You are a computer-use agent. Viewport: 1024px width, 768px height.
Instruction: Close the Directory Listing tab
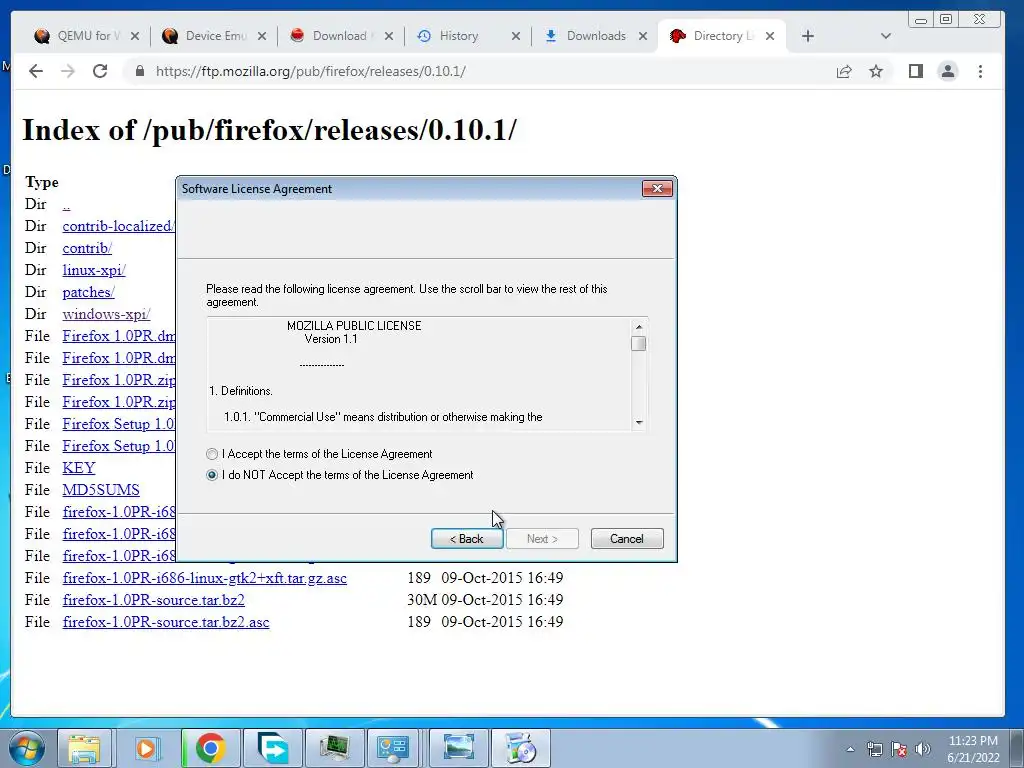pos(770,36)
